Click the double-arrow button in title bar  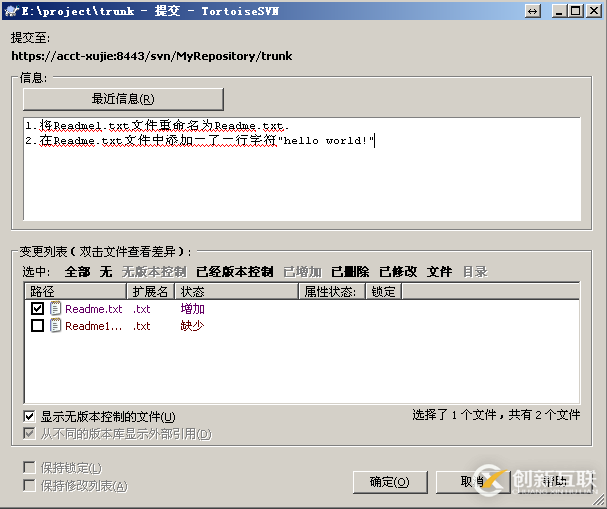click(x=533, y=11)
